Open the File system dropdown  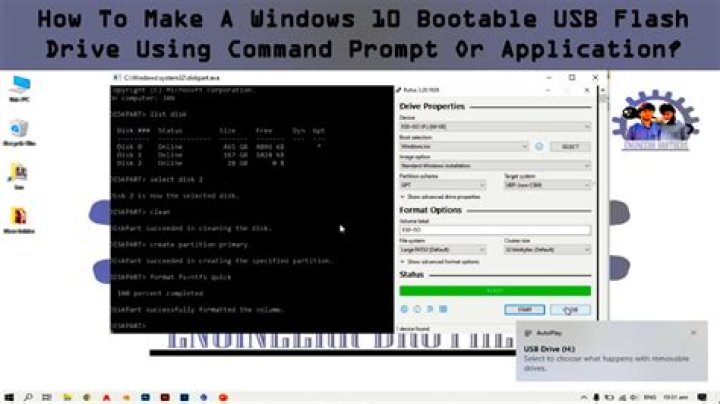(x=443, y=250)
